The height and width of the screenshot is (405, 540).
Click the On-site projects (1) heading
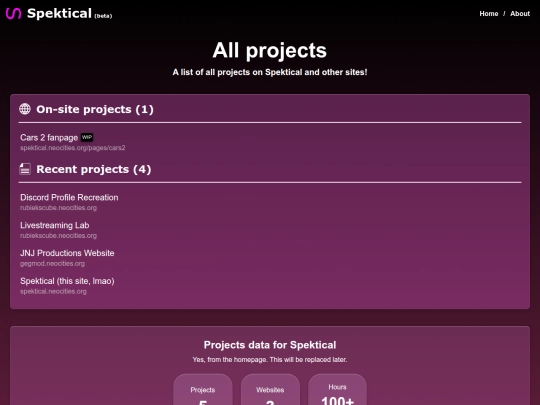95,109
